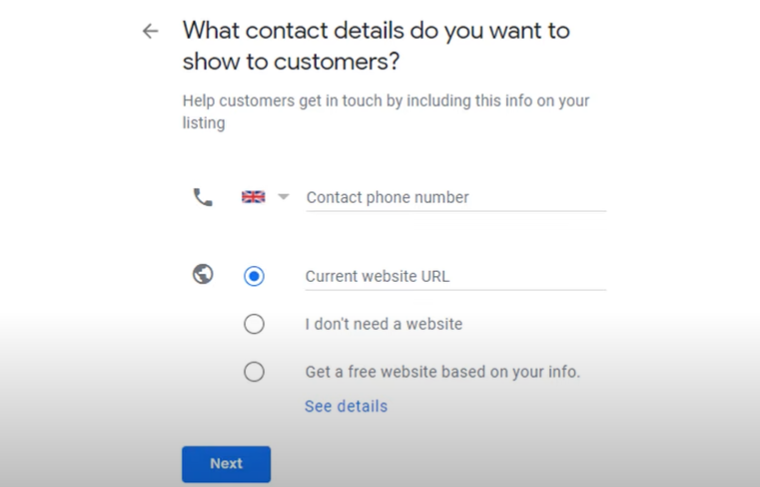The width and height of the screenshot is (760, 487).
Task: Select the free website radio button
Action: tap(254, 372)
